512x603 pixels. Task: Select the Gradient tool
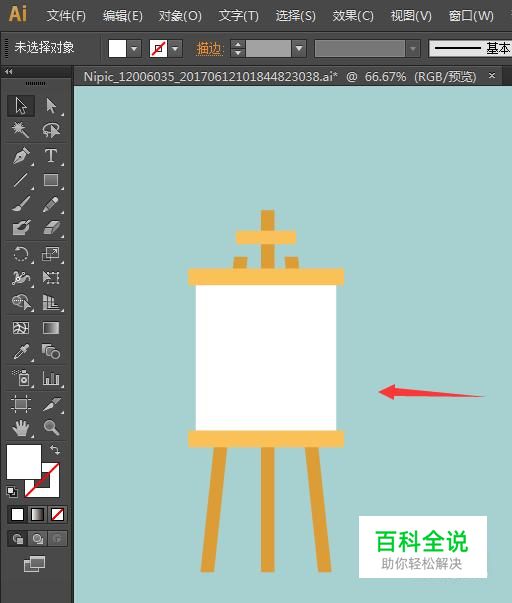pos(51,328)
